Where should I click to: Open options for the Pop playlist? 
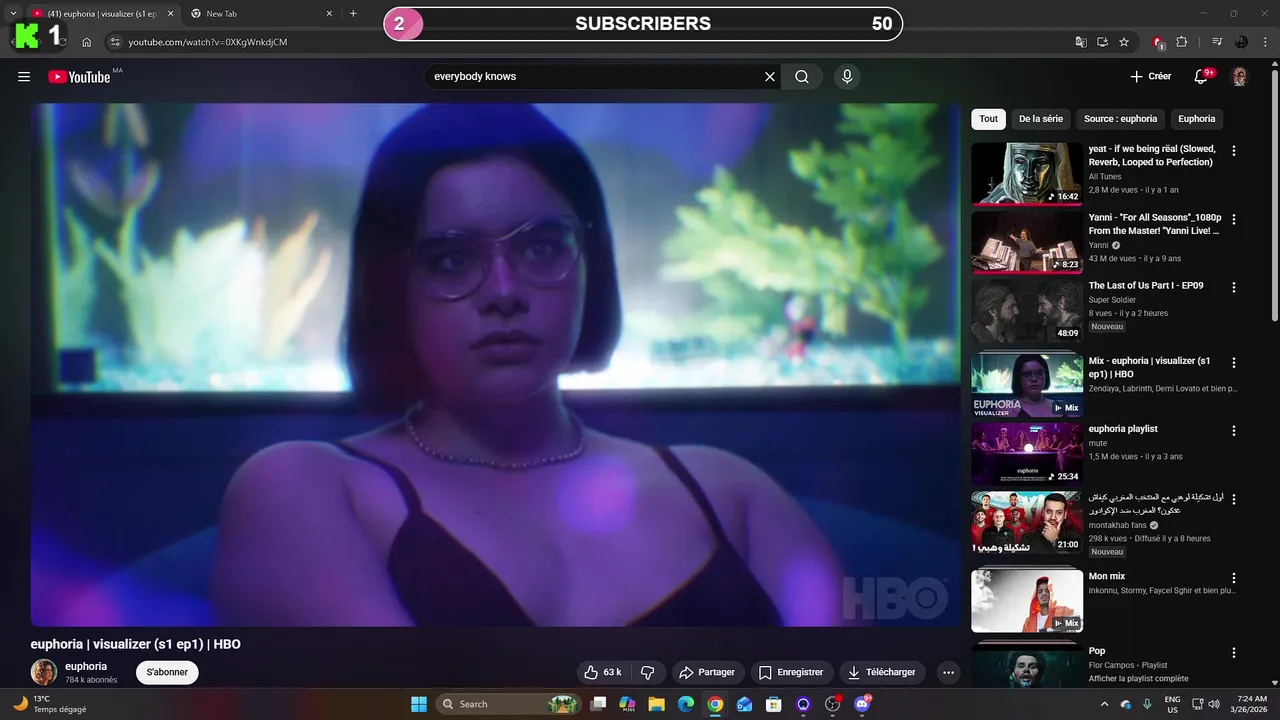(1234, 653)
